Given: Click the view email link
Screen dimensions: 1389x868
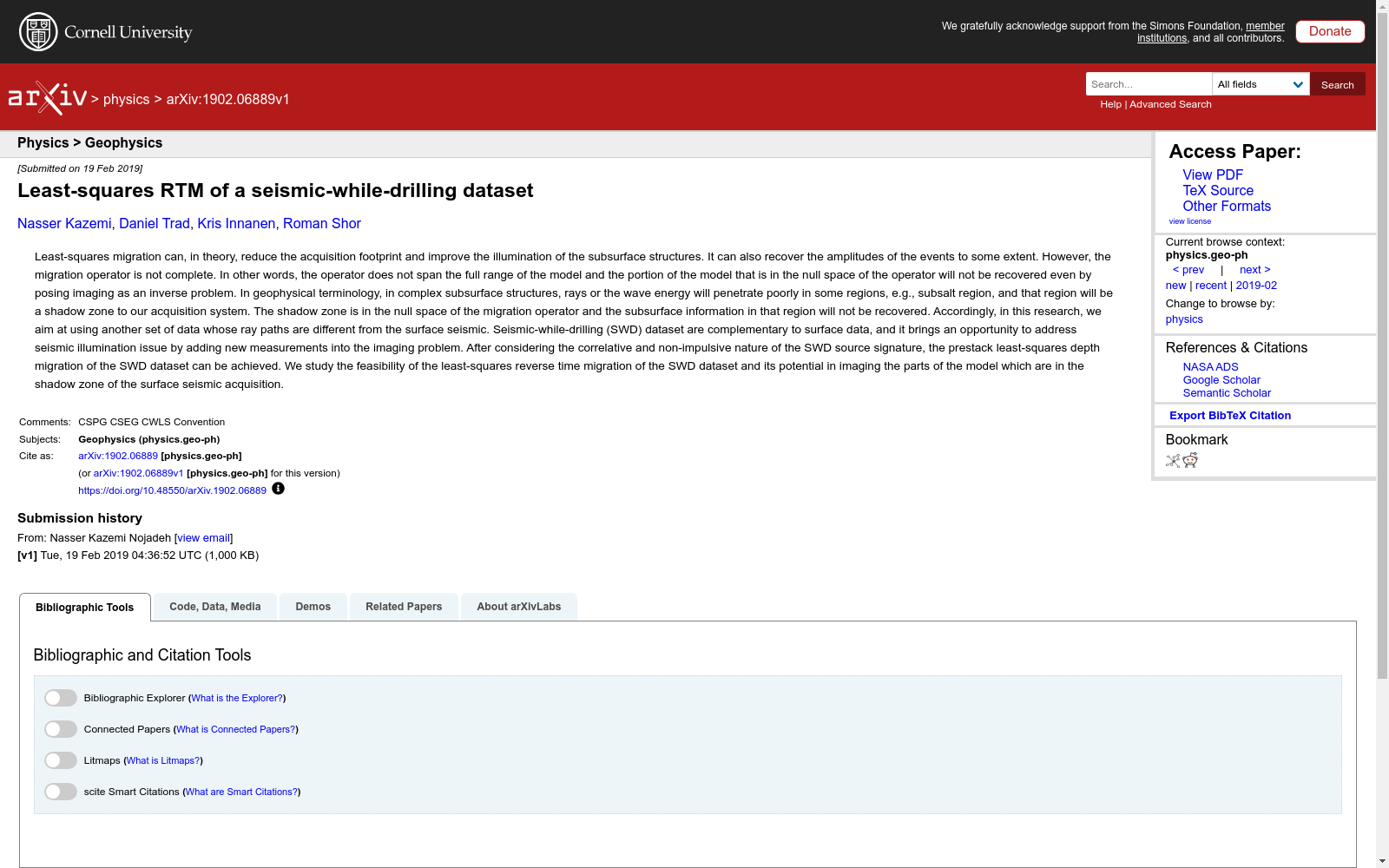Looking at the screenshot, I should (x=203, y=538).
